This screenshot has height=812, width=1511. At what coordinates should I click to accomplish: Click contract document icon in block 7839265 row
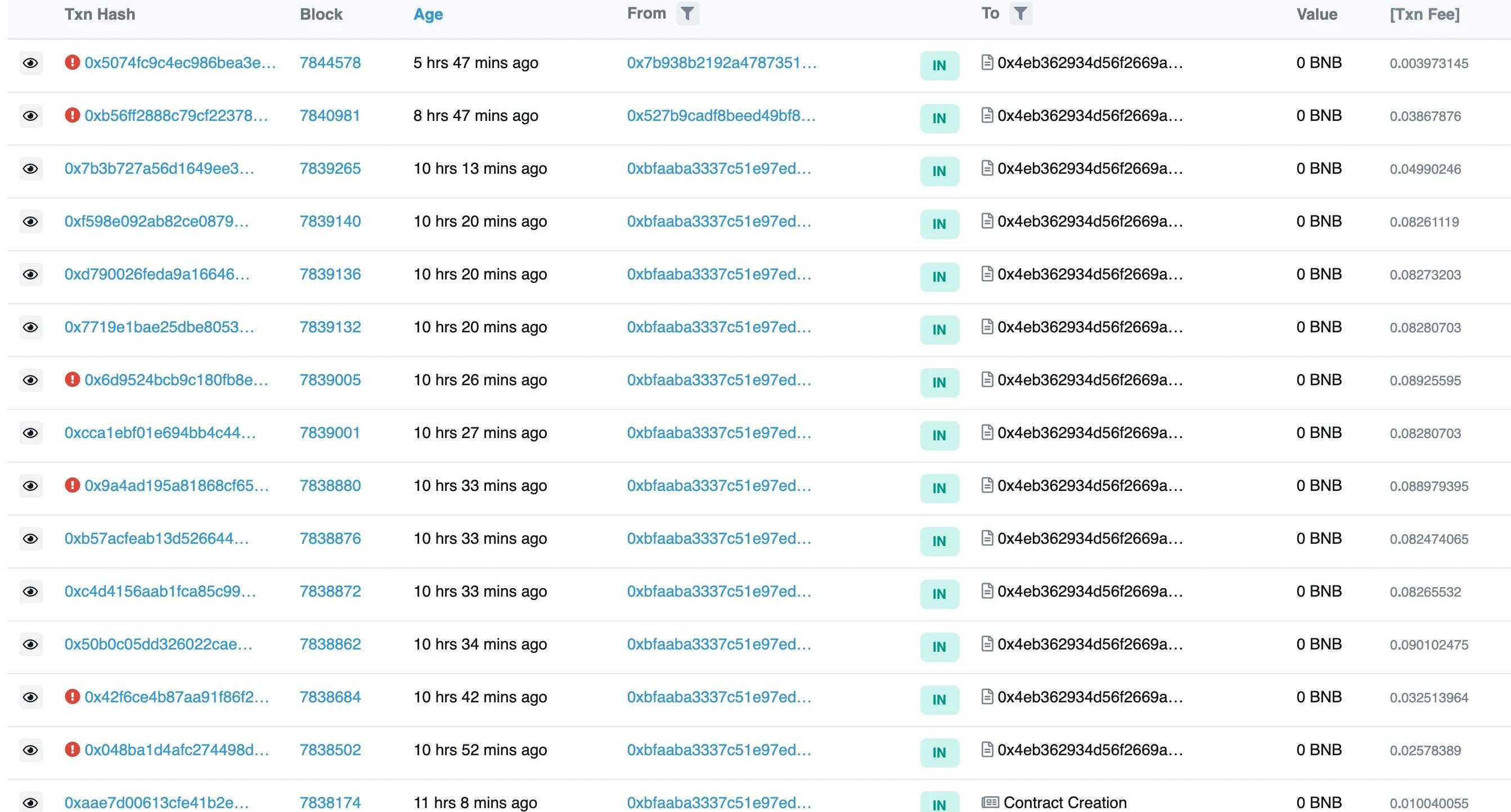pyautogui.click(x=987, y=168)
